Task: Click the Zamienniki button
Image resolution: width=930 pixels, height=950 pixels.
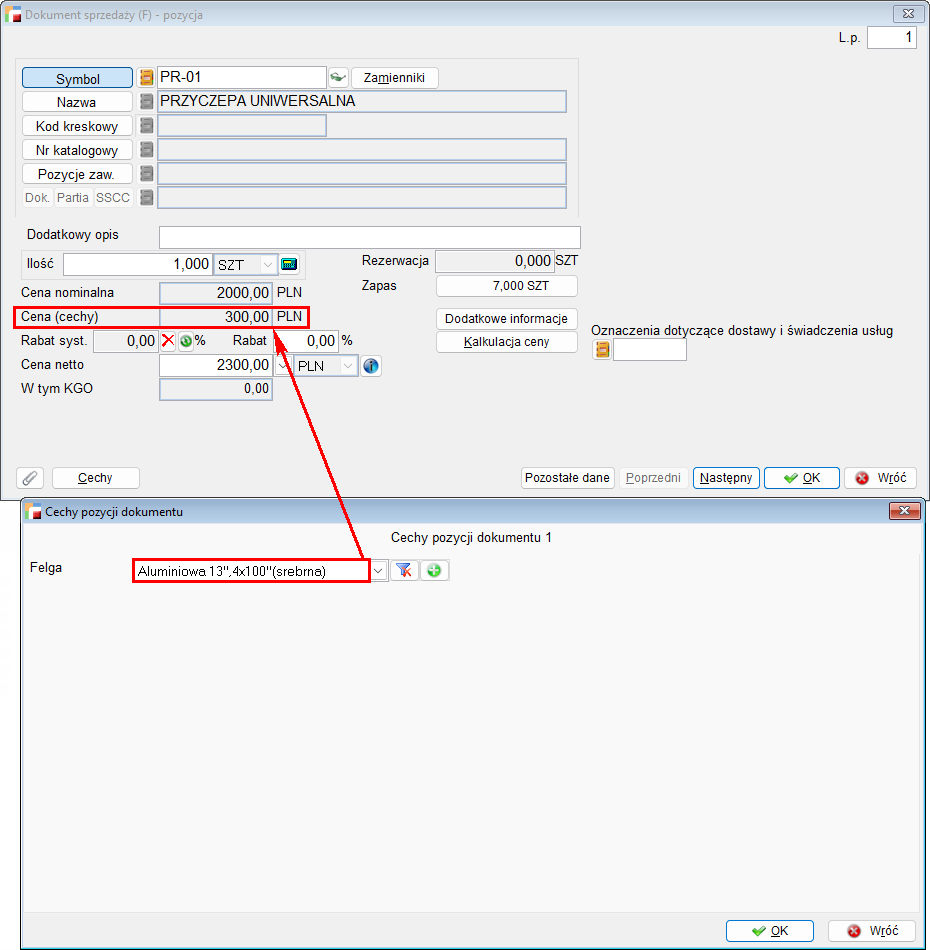Action: click(394, 78)
